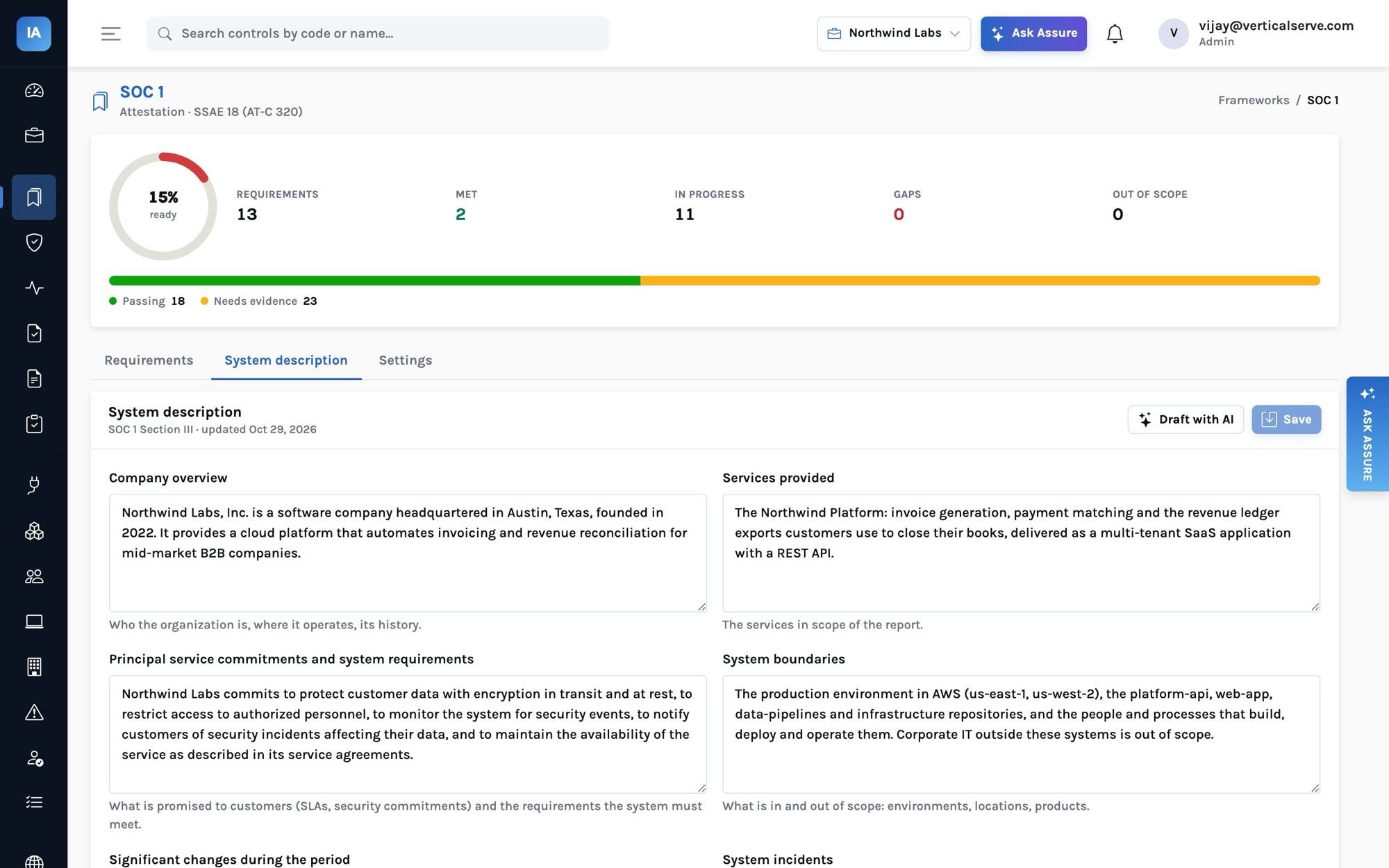Click into the System boundaries text area
This screenshot has width=1389, height=868.
[x=1021, y=734]
